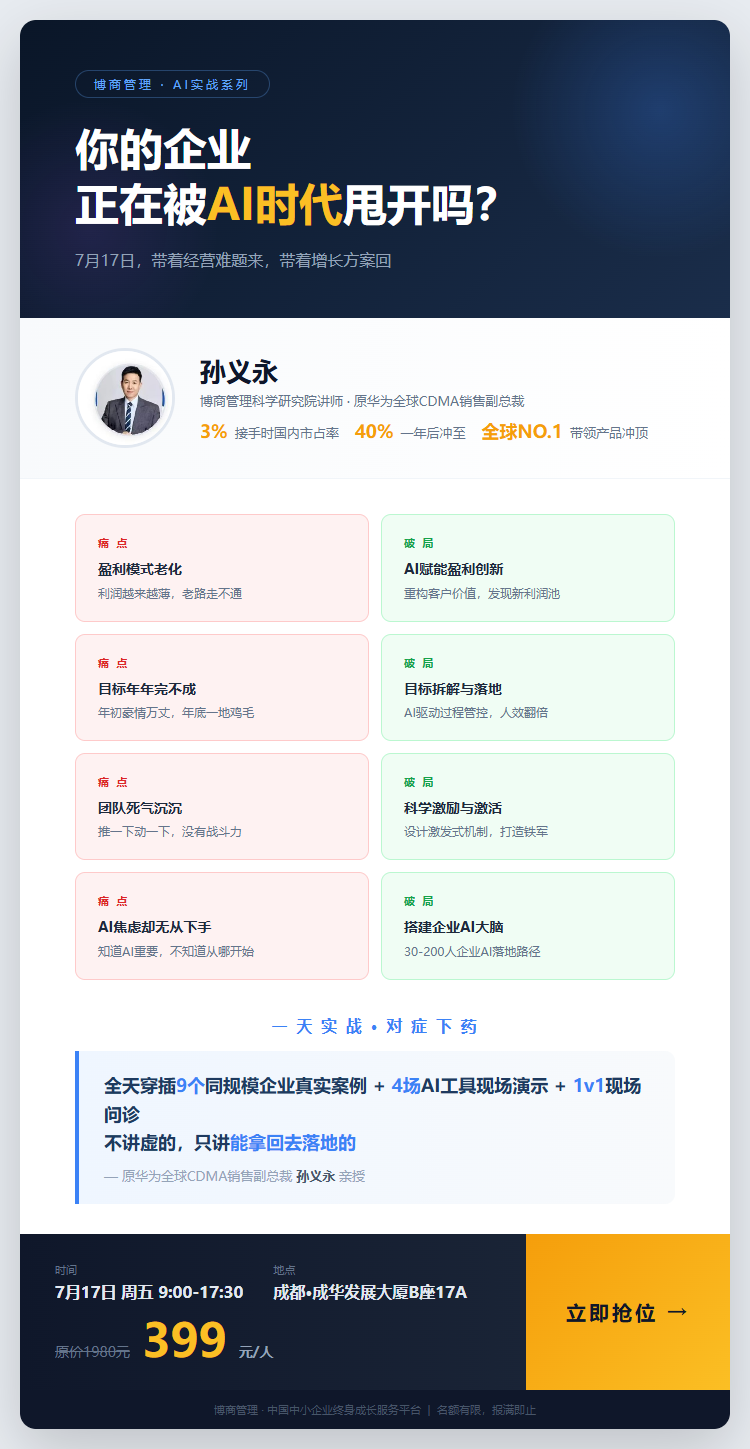Open the 搭建企业AI大脑 card
Image resolution: width=750 pixels, height=1449 pixels.
[x=528, y=926]
